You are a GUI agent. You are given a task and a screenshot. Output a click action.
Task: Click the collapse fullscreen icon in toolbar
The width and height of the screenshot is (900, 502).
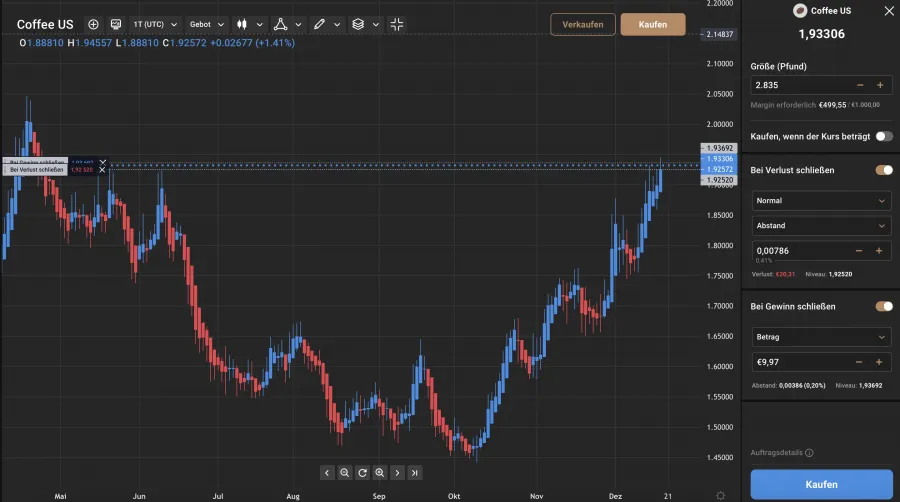point(397,24)
